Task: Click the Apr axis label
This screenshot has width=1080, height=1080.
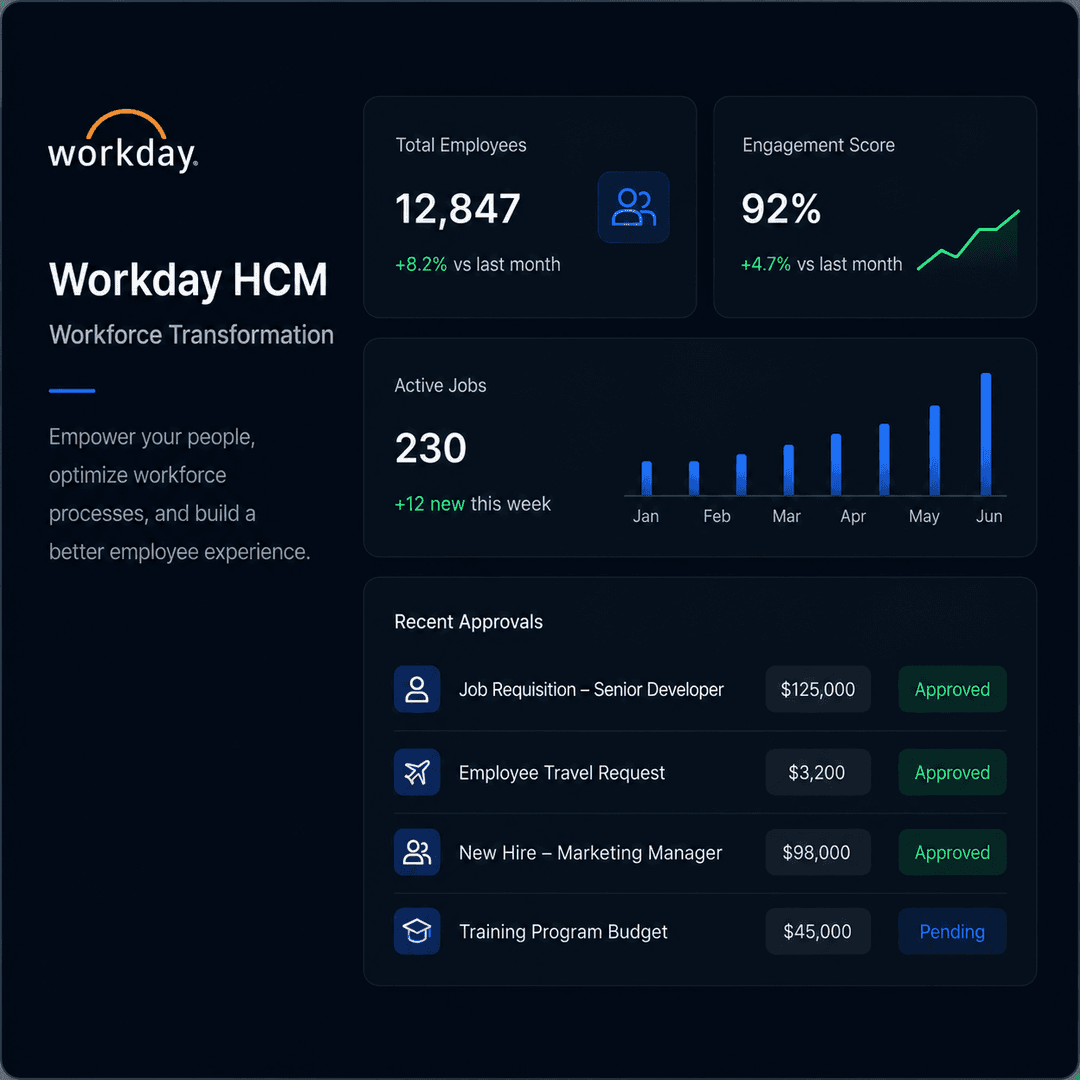Action: pyautogui.click(x=853, y=517)
